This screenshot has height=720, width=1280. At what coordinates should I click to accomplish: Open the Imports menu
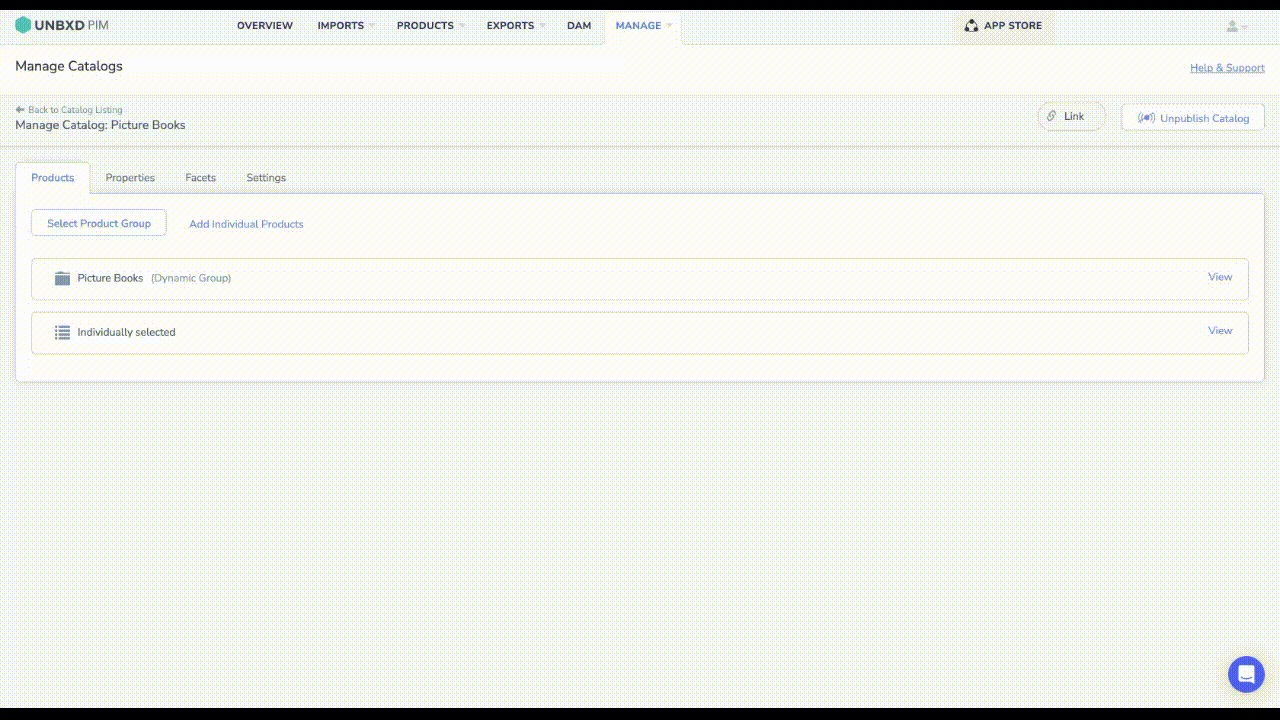click(x=341, y=26)
